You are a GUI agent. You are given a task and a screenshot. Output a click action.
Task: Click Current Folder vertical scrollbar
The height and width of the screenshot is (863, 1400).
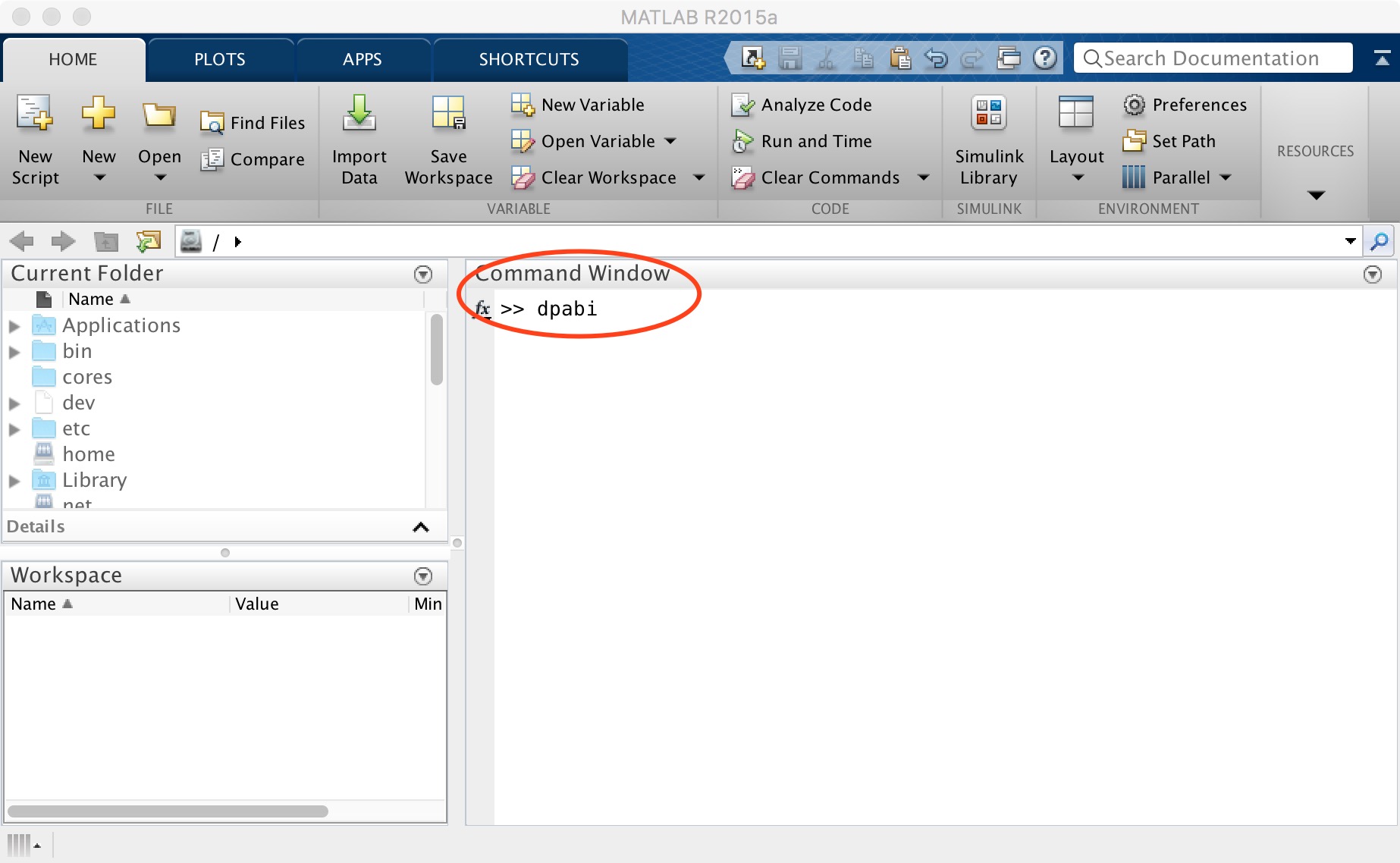(436, 350)
